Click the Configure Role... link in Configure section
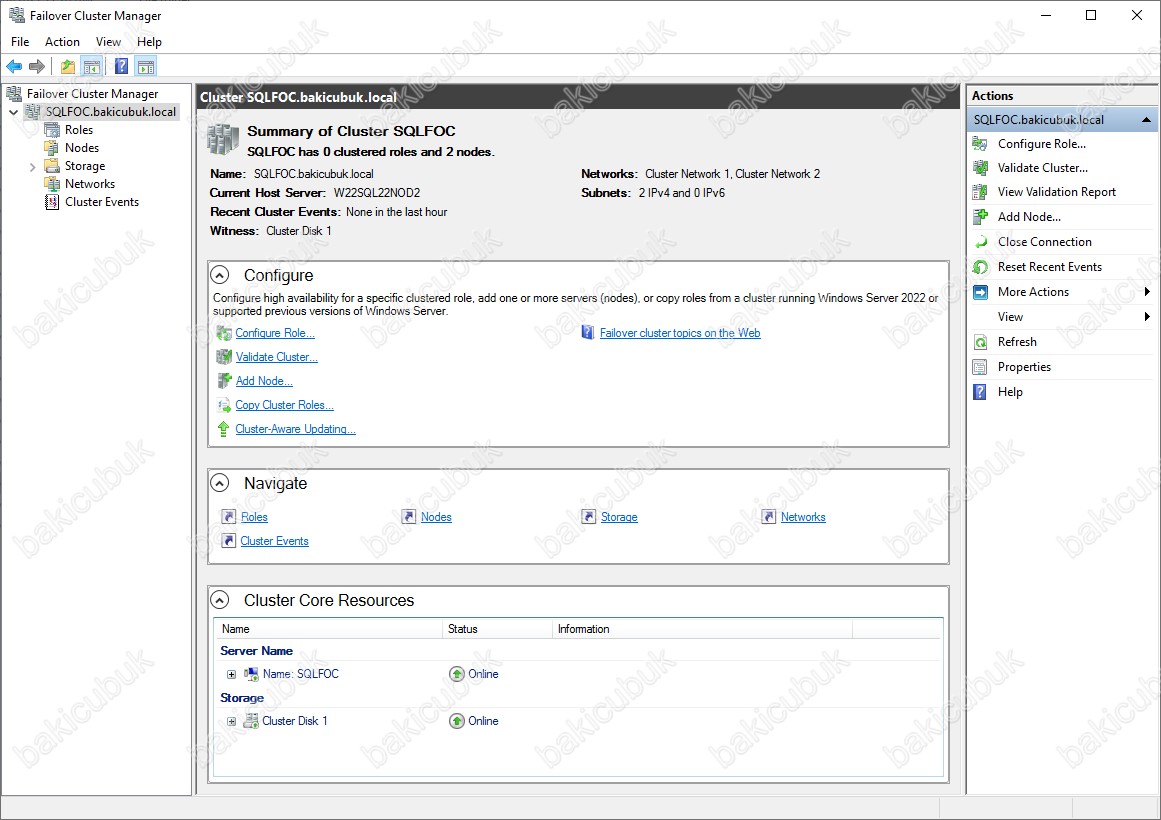 275,333
